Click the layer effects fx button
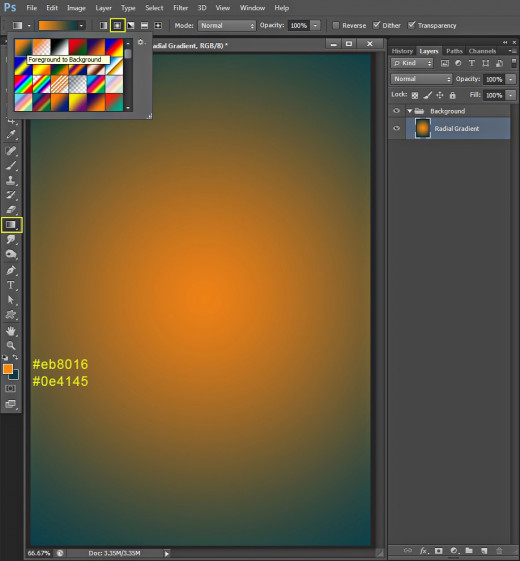The height and width of the screenshot is (561, 520). coord(424,551)
